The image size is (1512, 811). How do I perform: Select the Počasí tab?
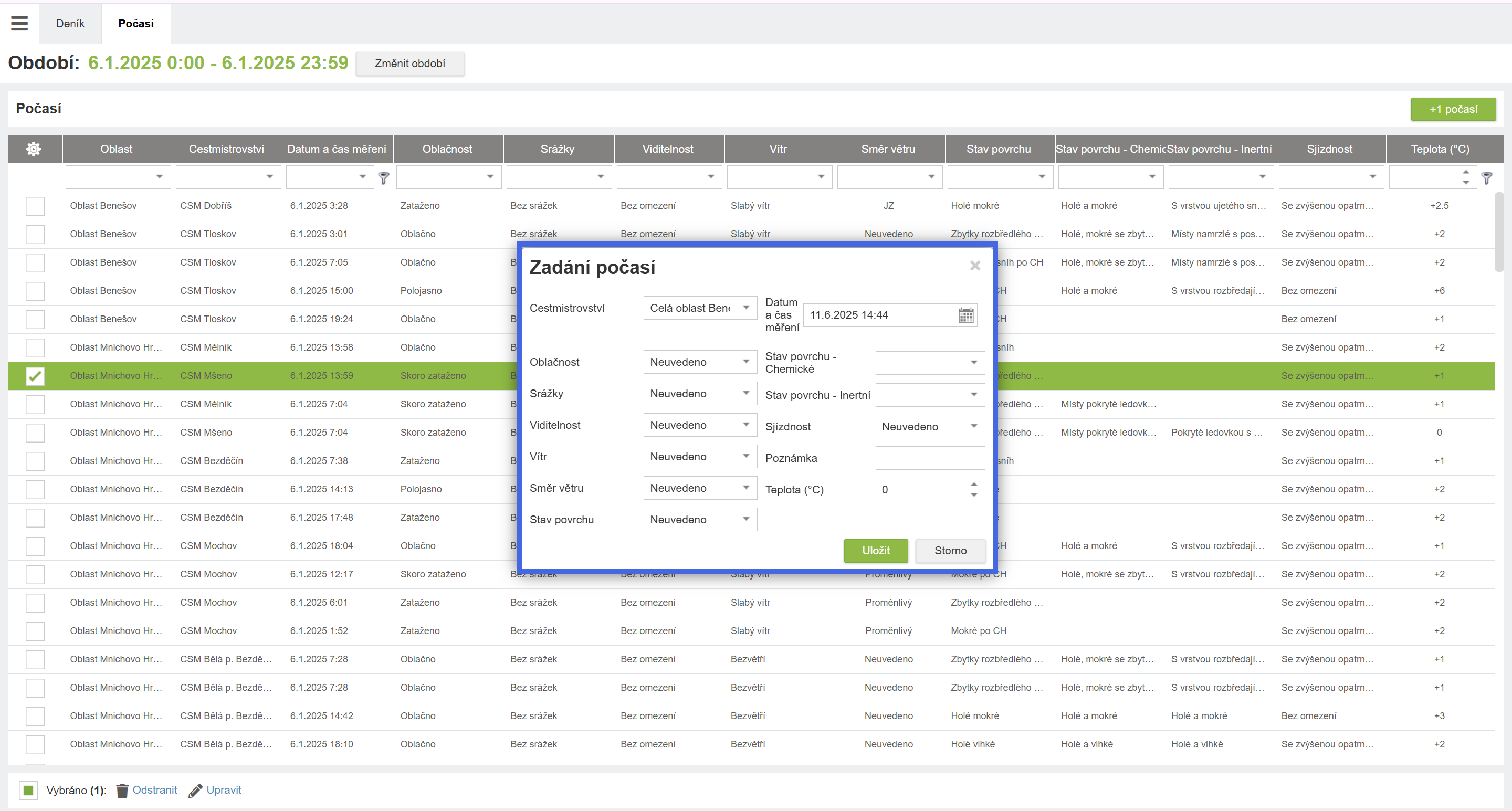pos(135,24)
